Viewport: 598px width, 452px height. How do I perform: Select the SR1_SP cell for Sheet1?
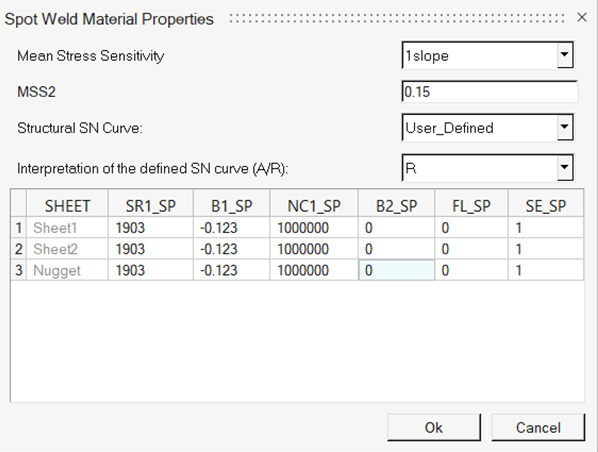click(x=151, y=228)
